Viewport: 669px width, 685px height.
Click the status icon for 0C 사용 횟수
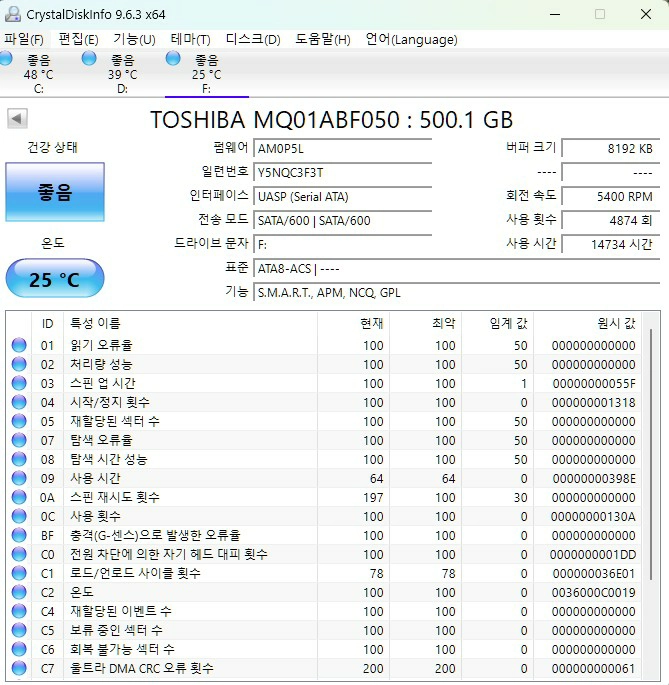coord(19,516)
